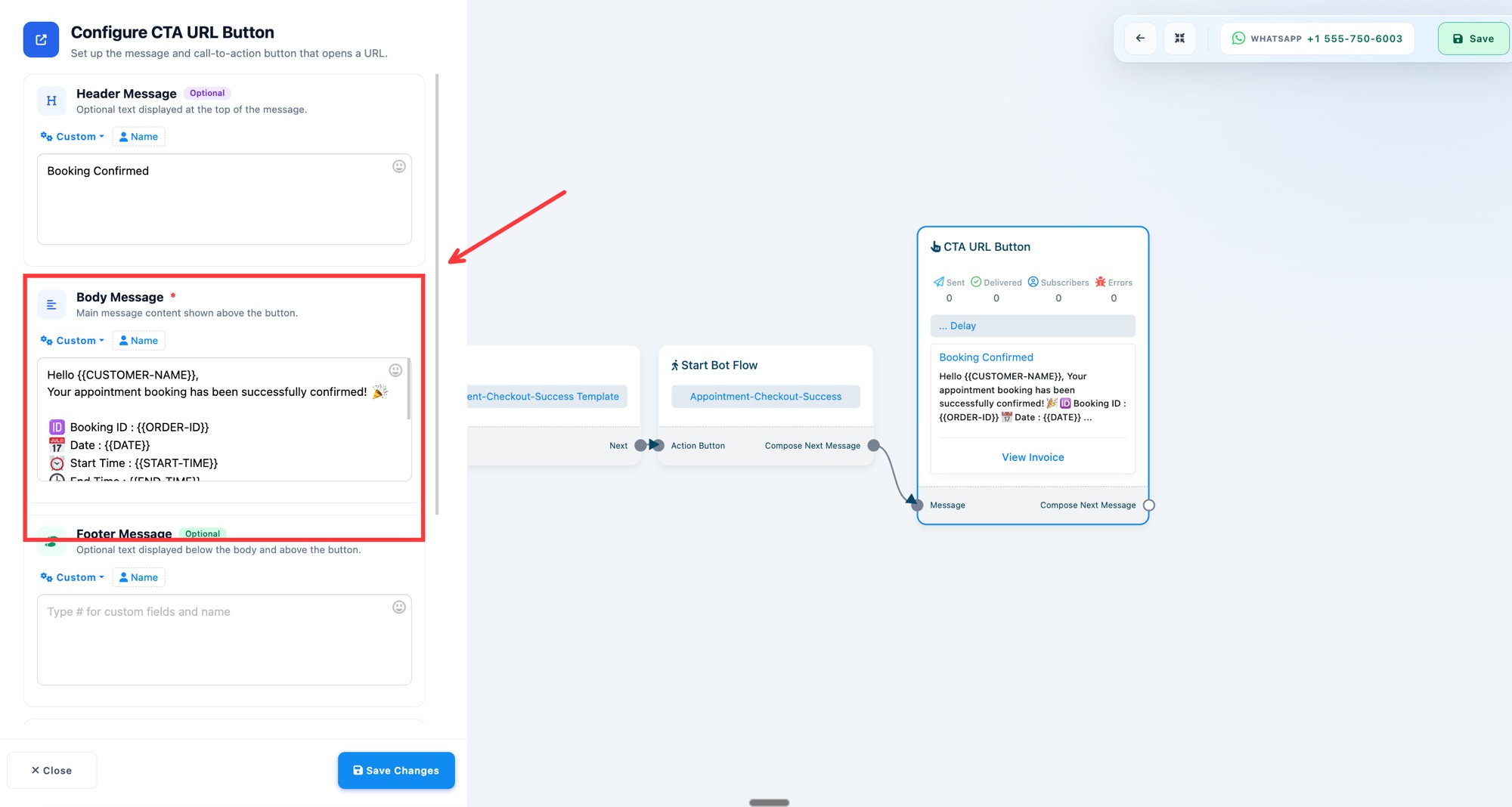
Task: Insert Name variable in Body Message
Action: pos(138,341)
